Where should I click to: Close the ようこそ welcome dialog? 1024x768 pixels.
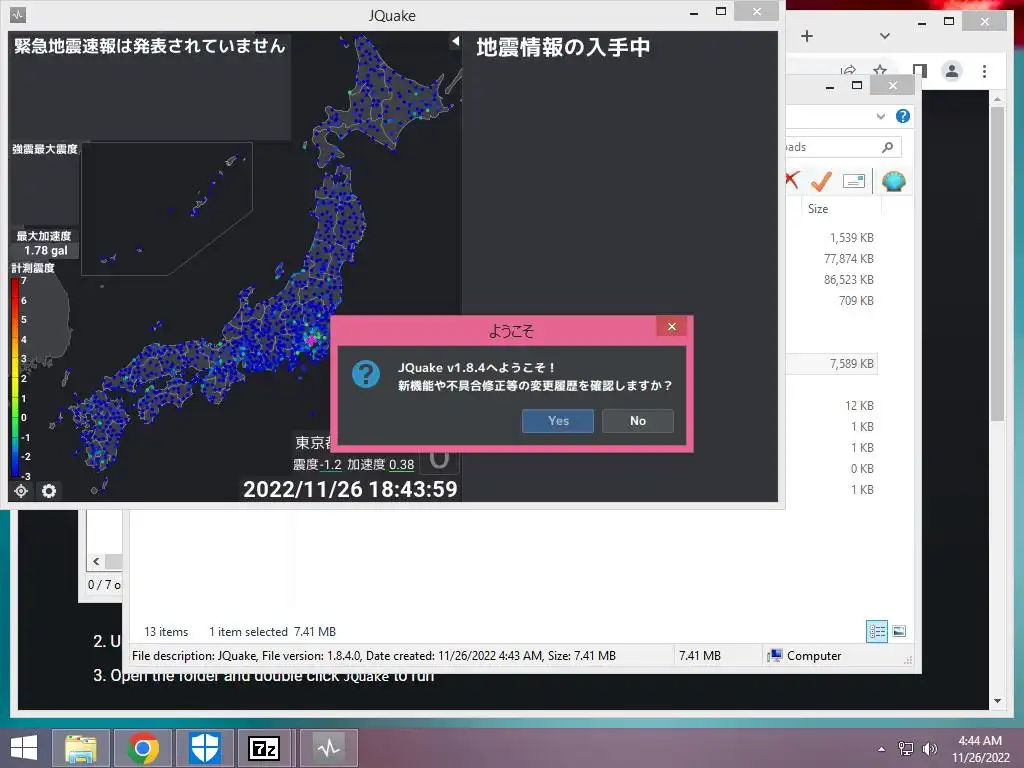click(671, 327)
